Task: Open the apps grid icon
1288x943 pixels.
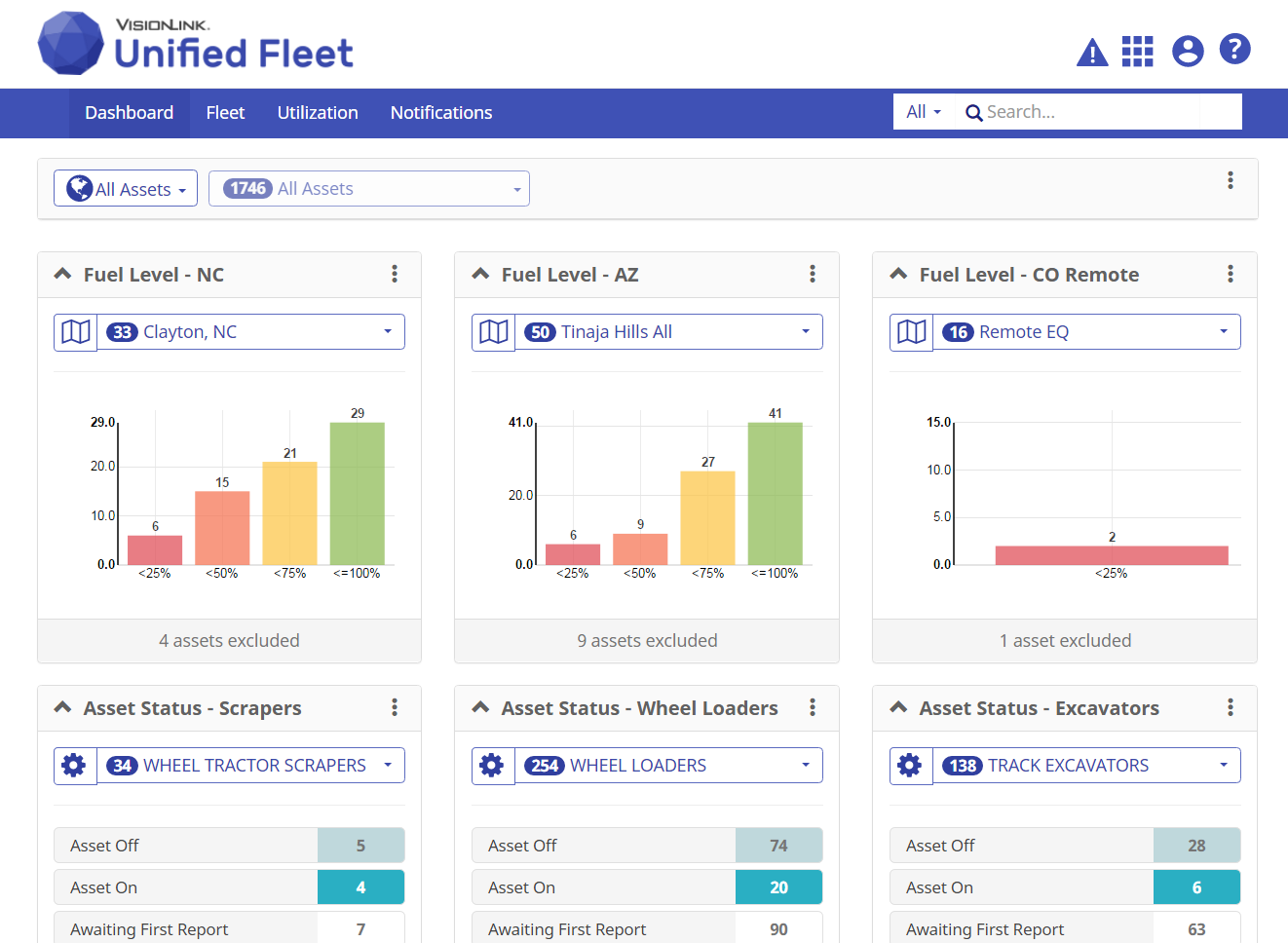Action: pyautogui.click(x=1137, y=51)
